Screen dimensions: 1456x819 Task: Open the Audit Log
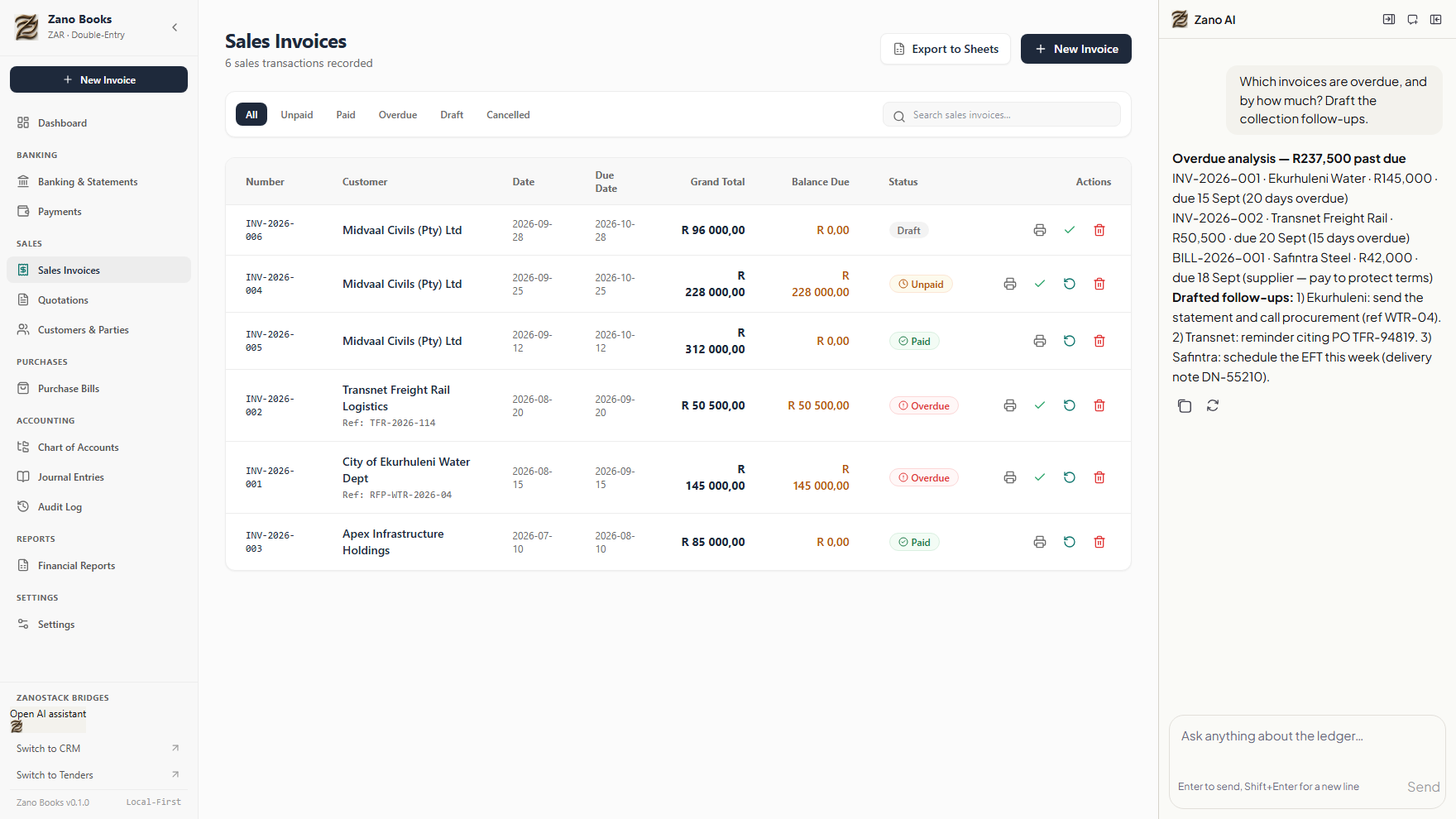pyautogui.click(x=98, y=507)
